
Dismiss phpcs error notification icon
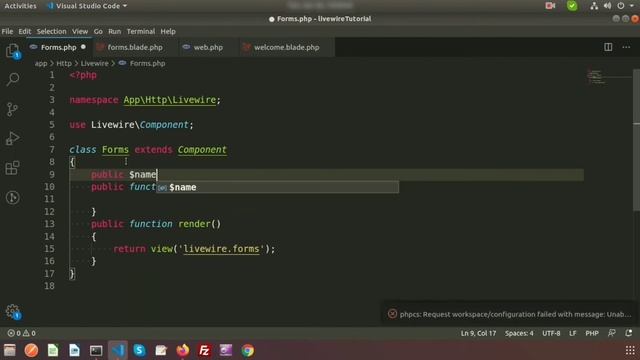click(x=392, y=314)
